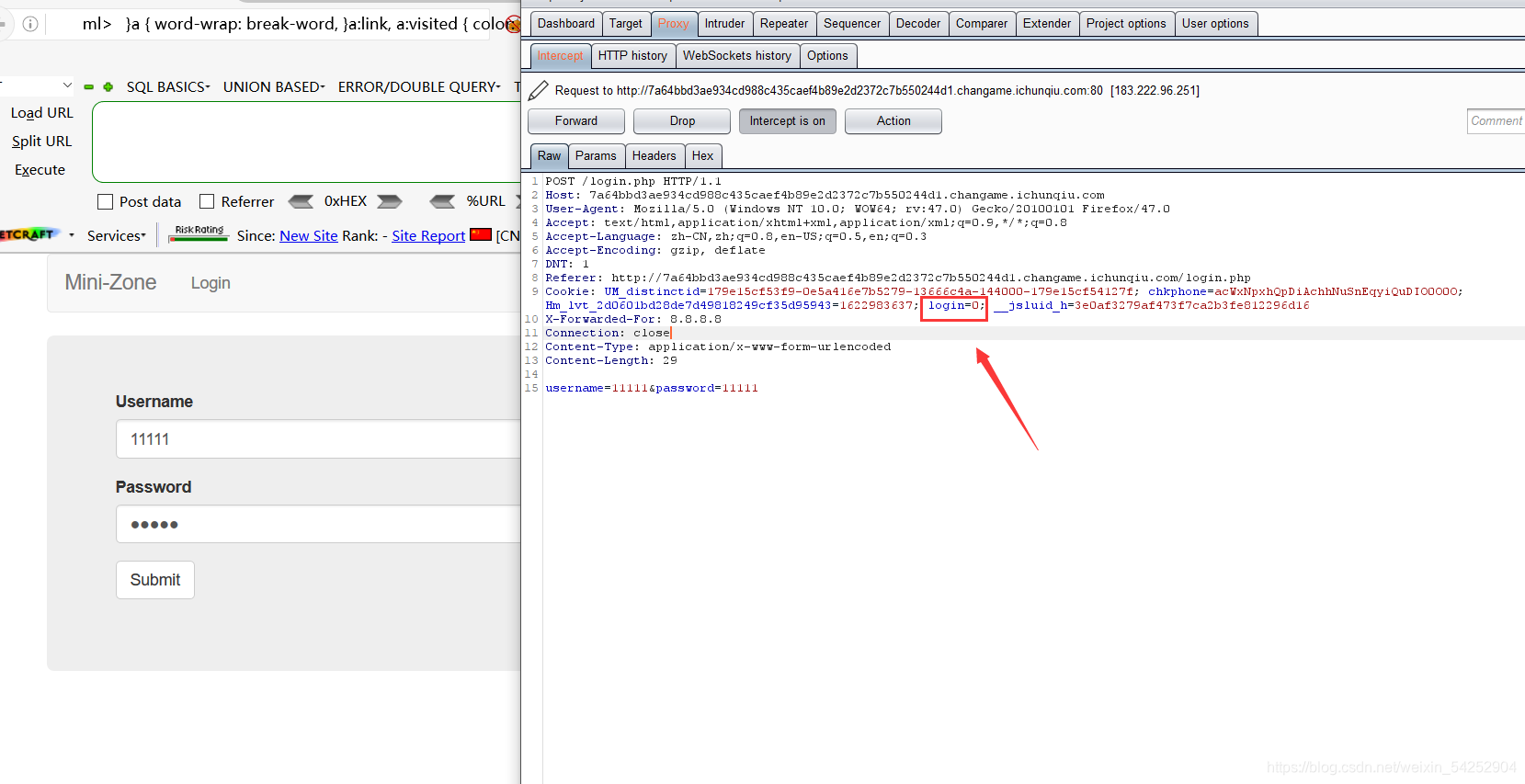
Task: Open the Burp Dashboard tab
Action: tap(566, 24)
